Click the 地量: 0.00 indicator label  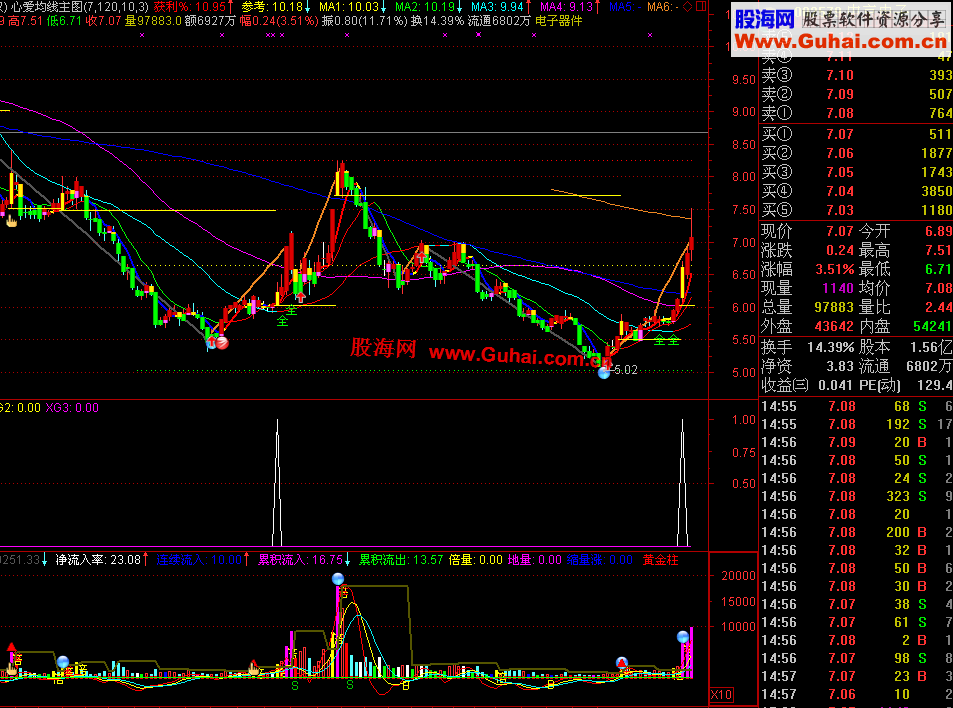(534, 560)
